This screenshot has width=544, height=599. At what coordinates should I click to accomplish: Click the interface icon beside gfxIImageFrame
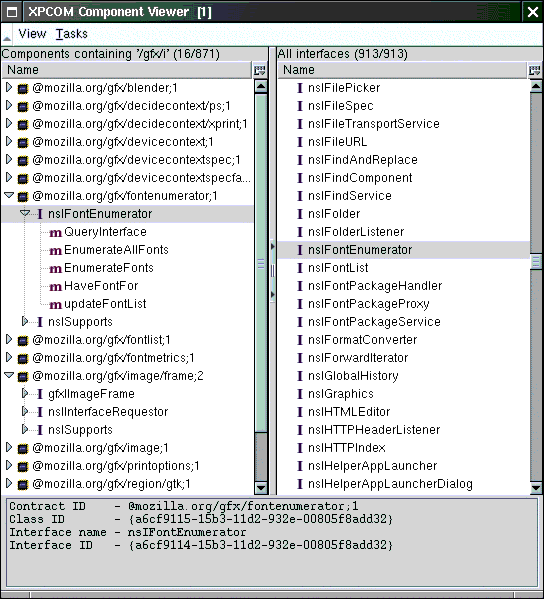(40, 394)
